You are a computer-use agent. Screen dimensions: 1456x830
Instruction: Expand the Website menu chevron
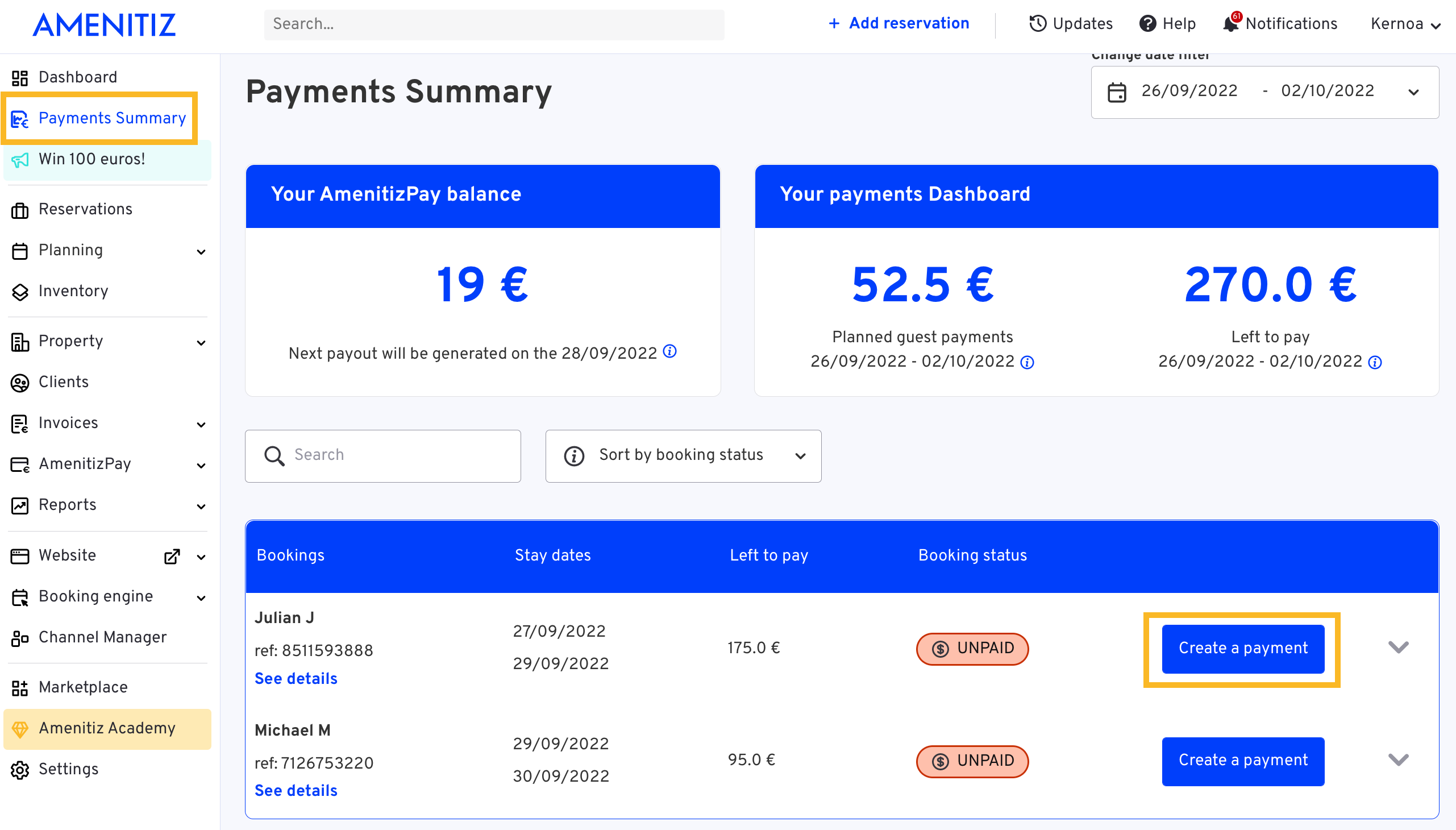(201, 558)
